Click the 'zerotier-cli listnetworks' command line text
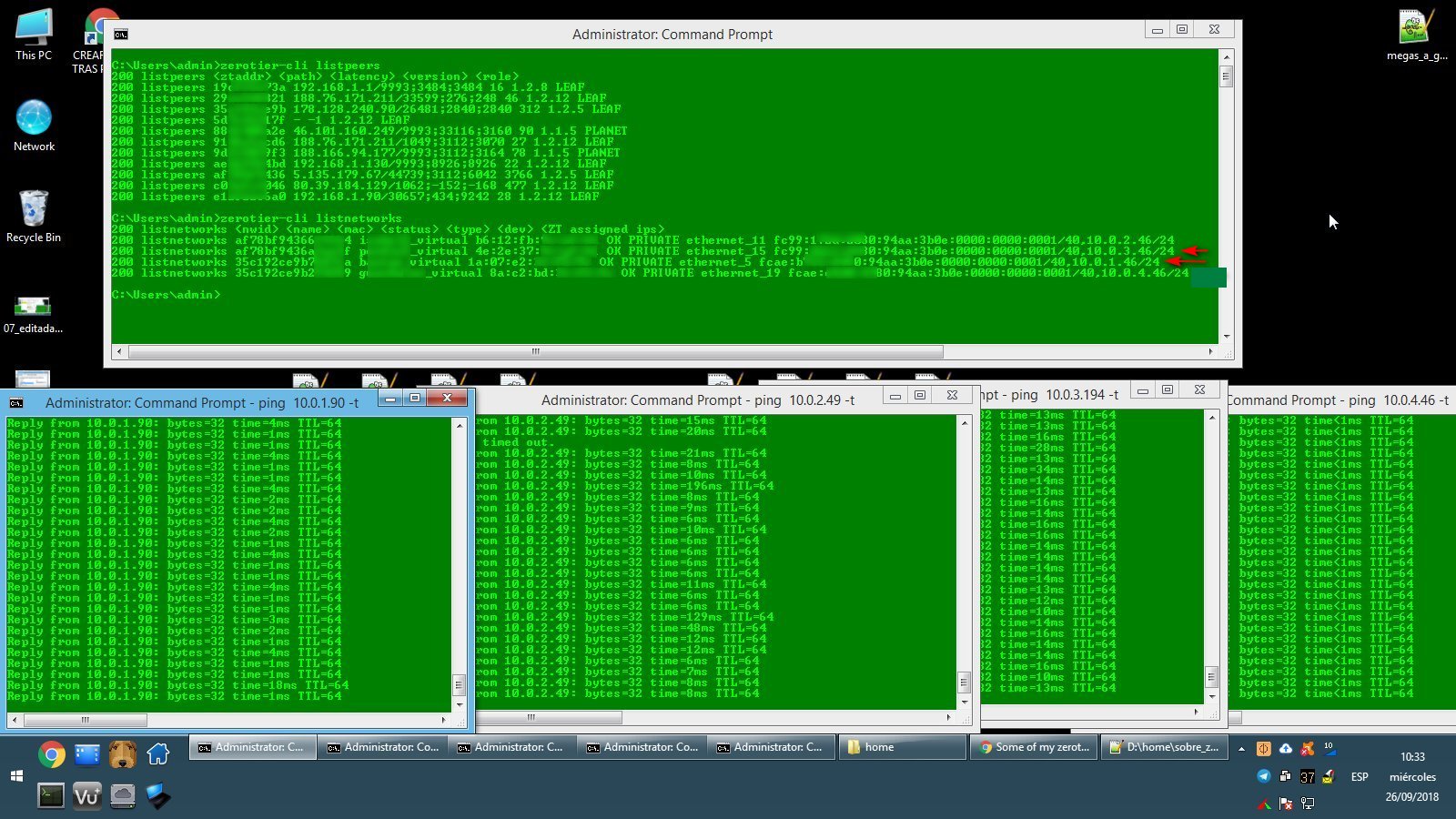This screenshot has width=1456, height=819. click(x=313, y=218)
